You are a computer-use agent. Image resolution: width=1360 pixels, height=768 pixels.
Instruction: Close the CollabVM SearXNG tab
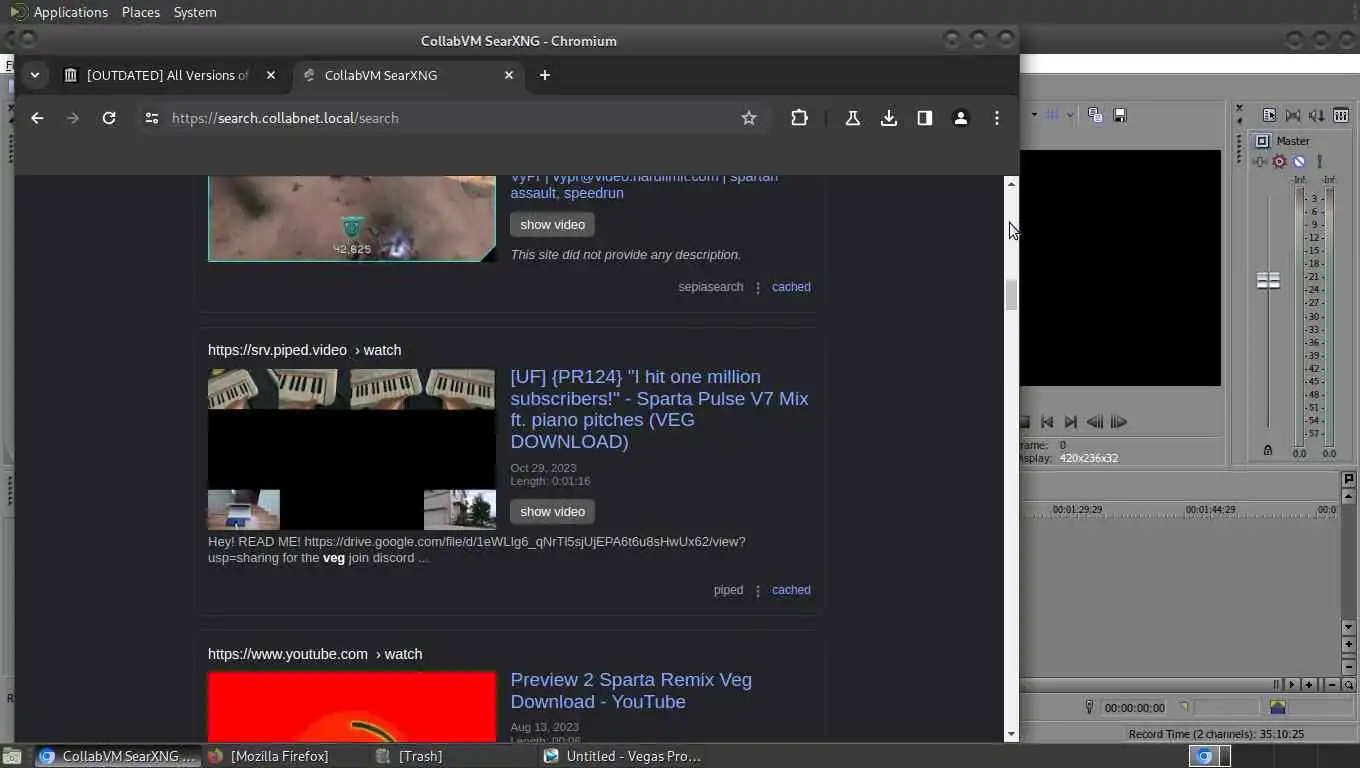[x=509, y=75]
